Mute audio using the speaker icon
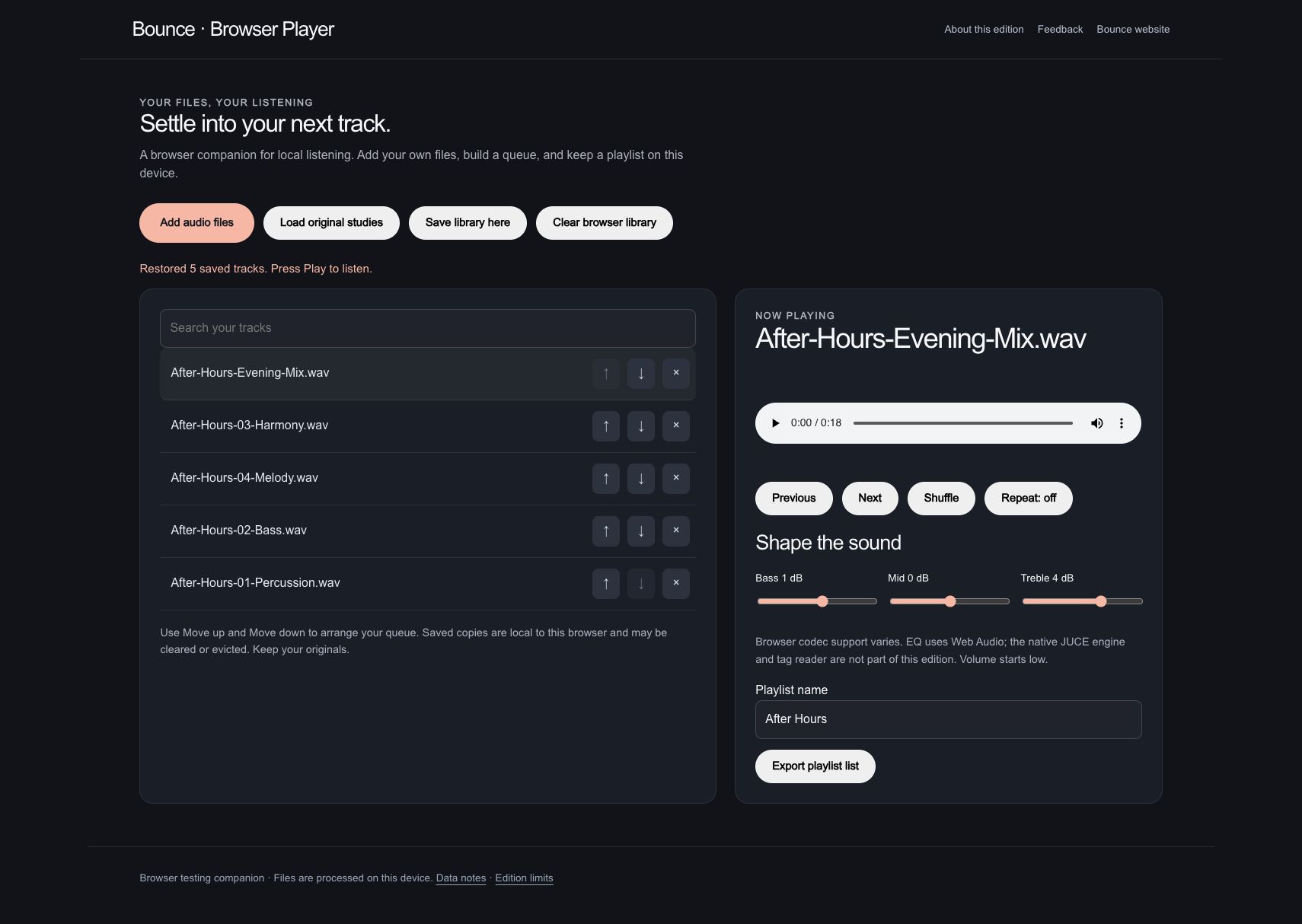The width and height of the screenshot is (1302, 924). coord(1097,423)
